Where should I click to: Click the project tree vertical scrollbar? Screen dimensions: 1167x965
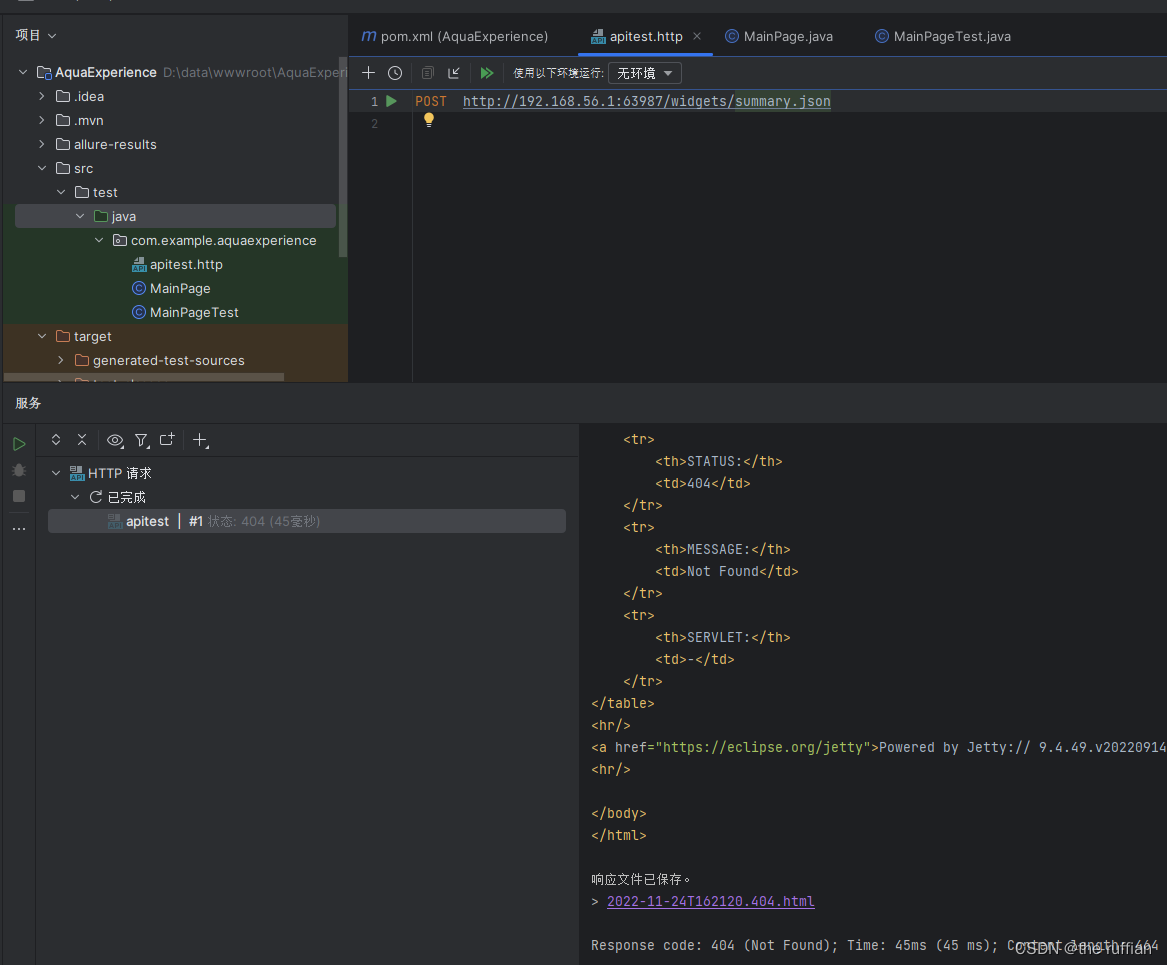342,156
